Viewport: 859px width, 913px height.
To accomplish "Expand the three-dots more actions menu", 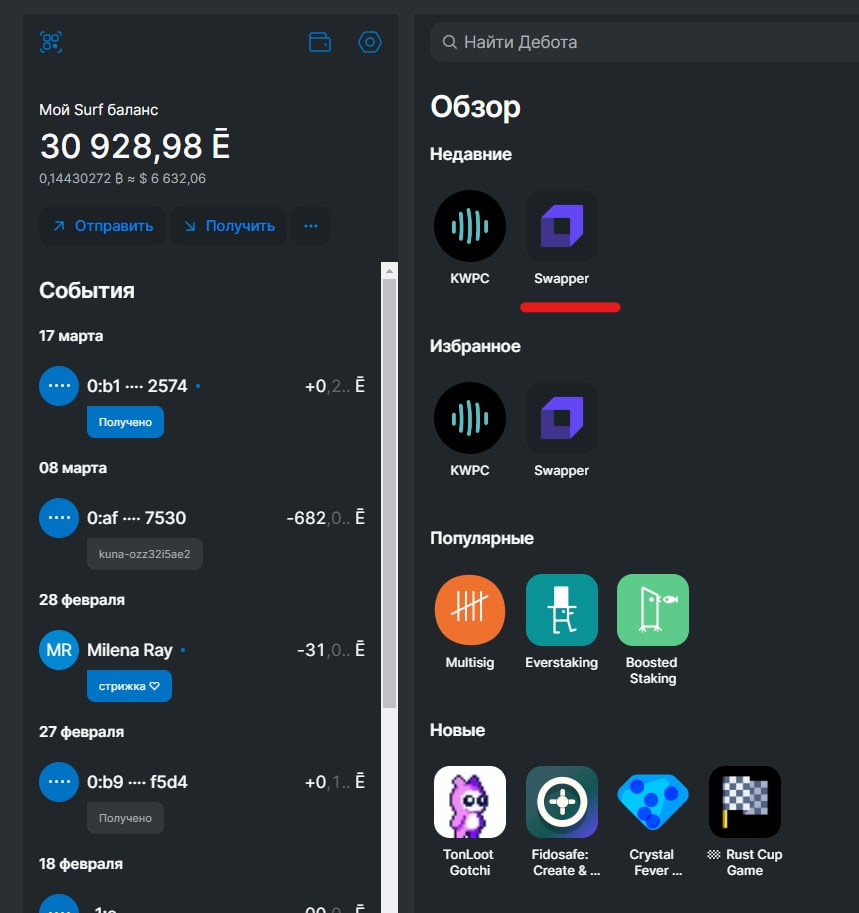I will tap(311, 226).
